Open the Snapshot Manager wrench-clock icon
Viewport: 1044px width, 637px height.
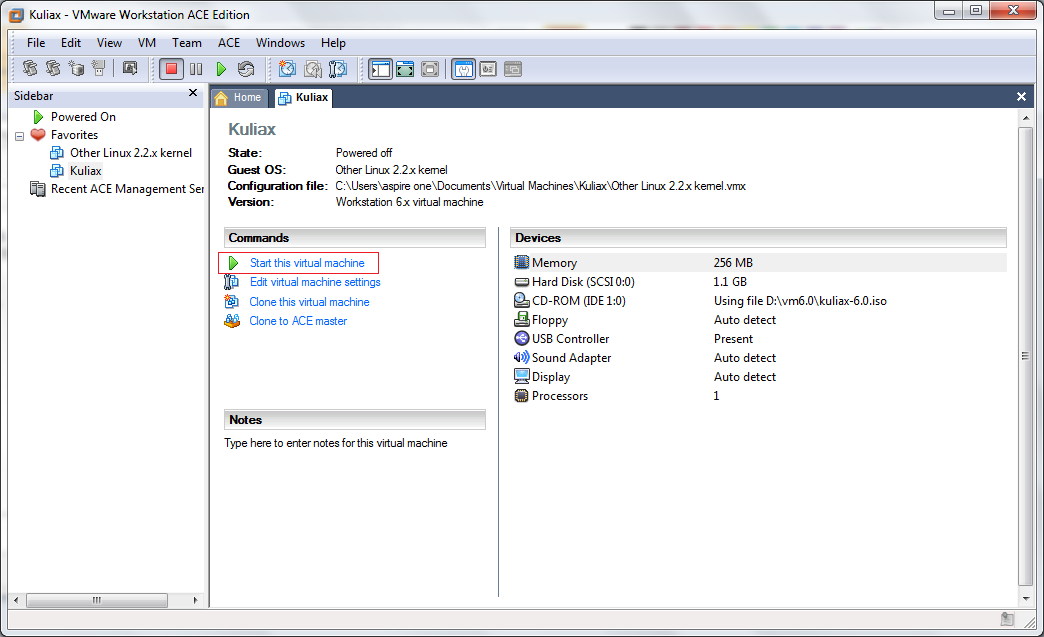tap(338, 69)
